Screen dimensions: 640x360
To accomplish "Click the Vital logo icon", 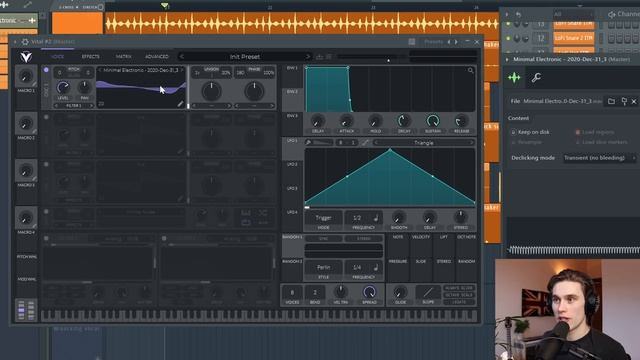I will [26, 56].
